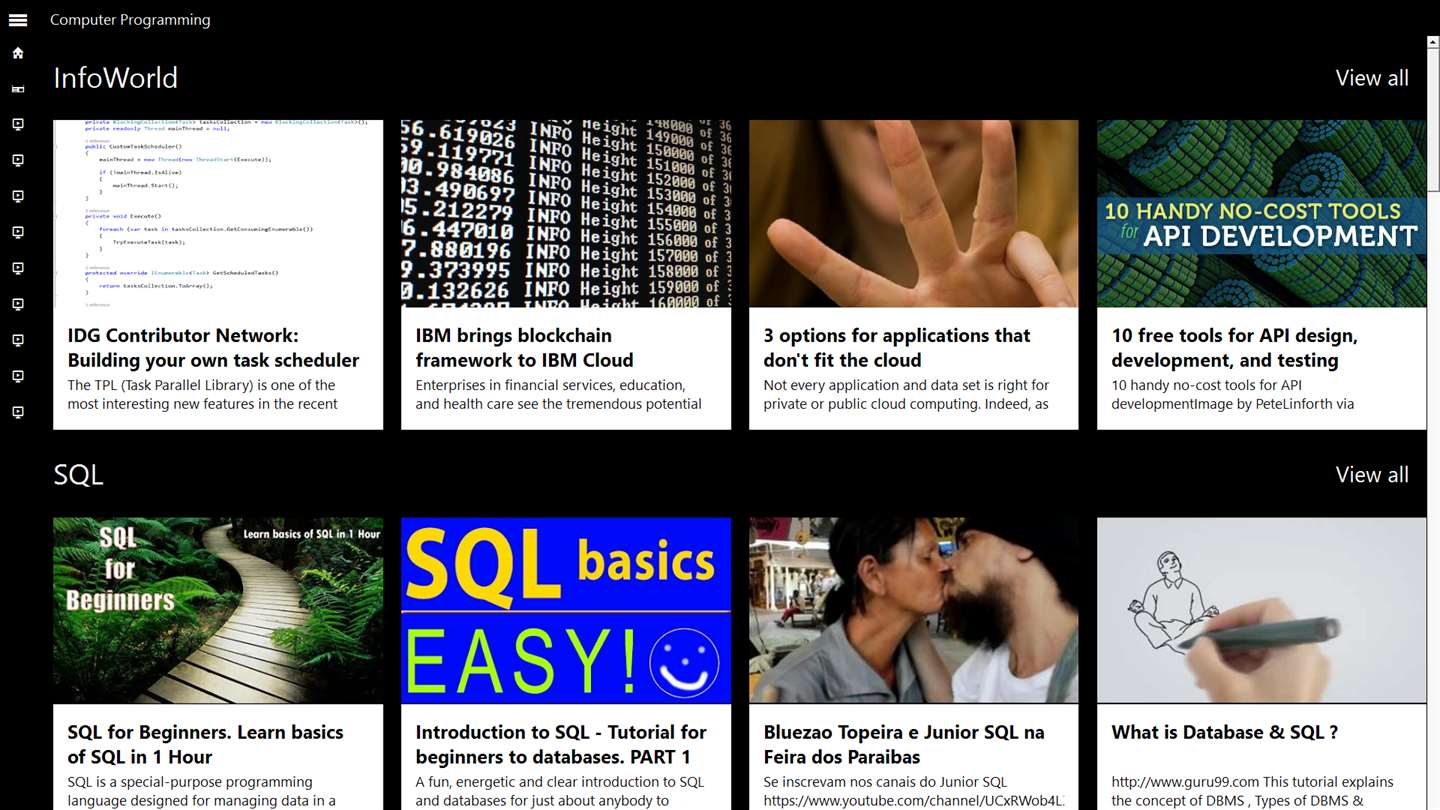The width and height of the screenshot is (1440, 810).
Task: Open the InfoWorld section heading
Action: [115, 78]
